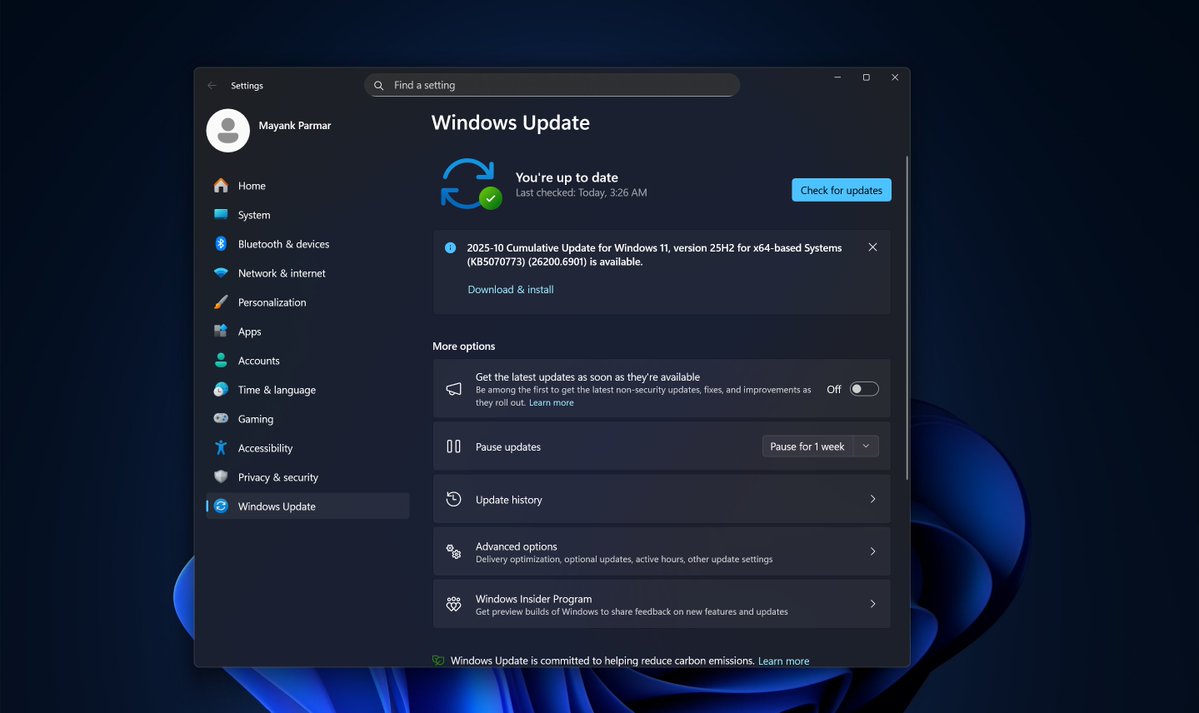
Task: Click the You're up to date status text
Action: tap(567, 177)
